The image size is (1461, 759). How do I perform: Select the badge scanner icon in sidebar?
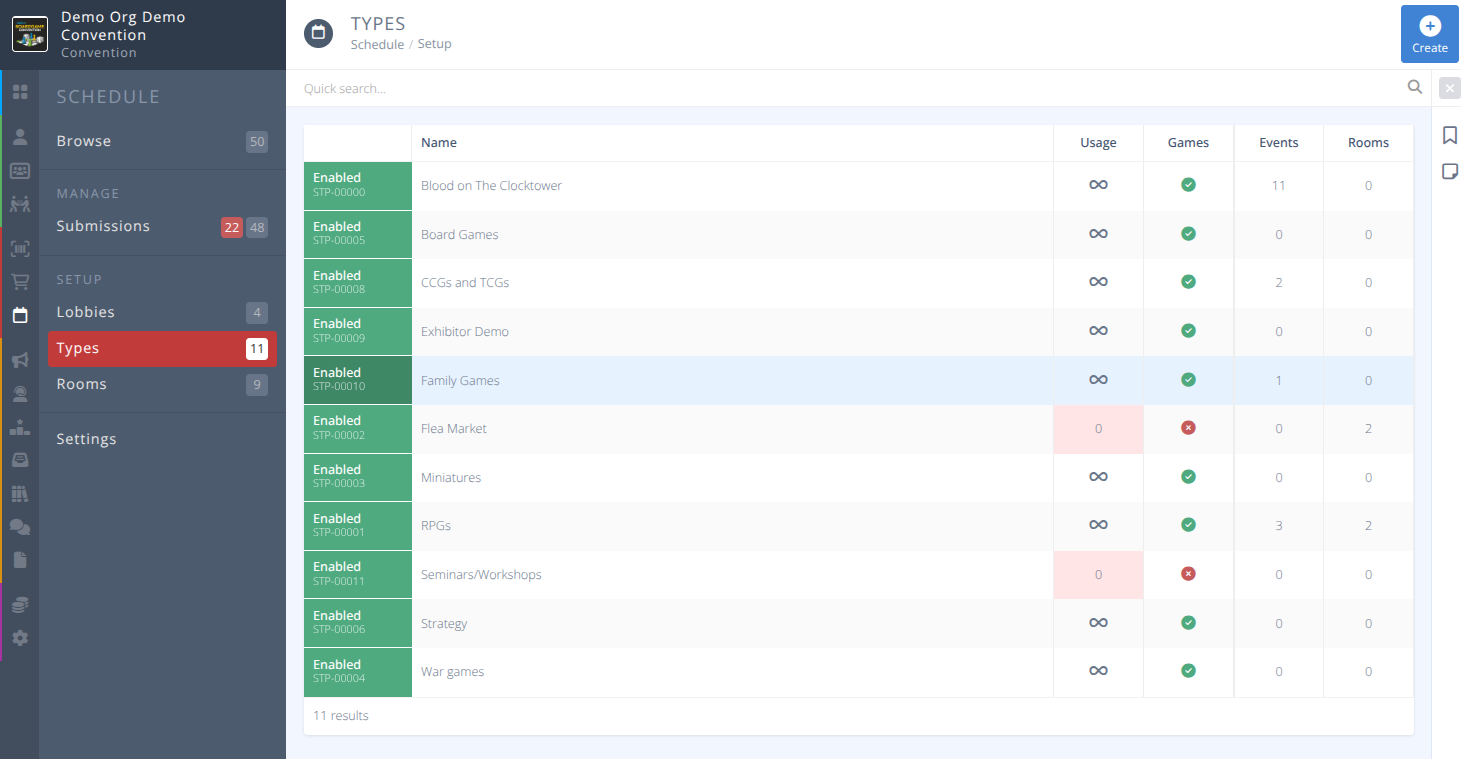[x=20, y=248]
